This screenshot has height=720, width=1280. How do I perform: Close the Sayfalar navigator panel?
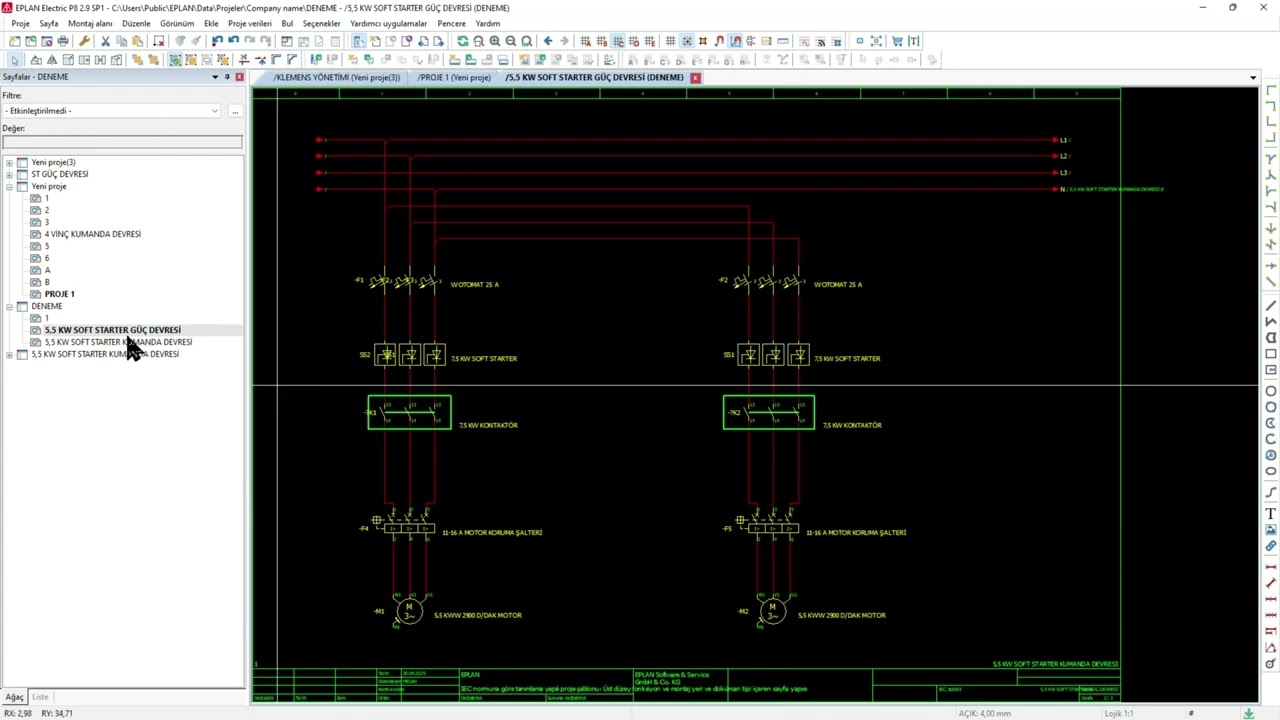click(x=239, y=77)
